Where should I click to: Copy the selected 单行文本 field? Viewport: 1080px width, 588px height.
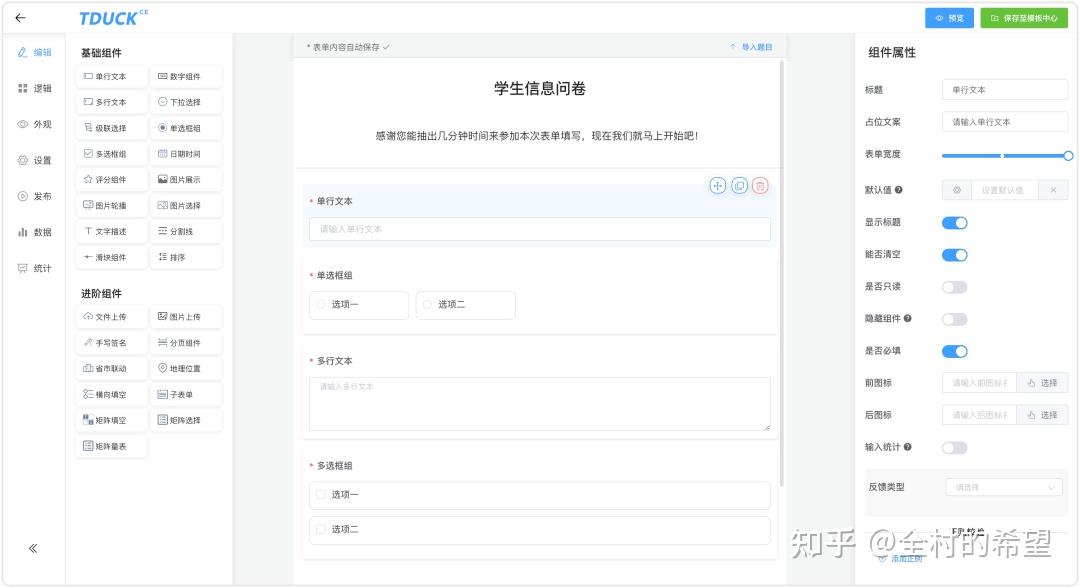pos(739,186)
